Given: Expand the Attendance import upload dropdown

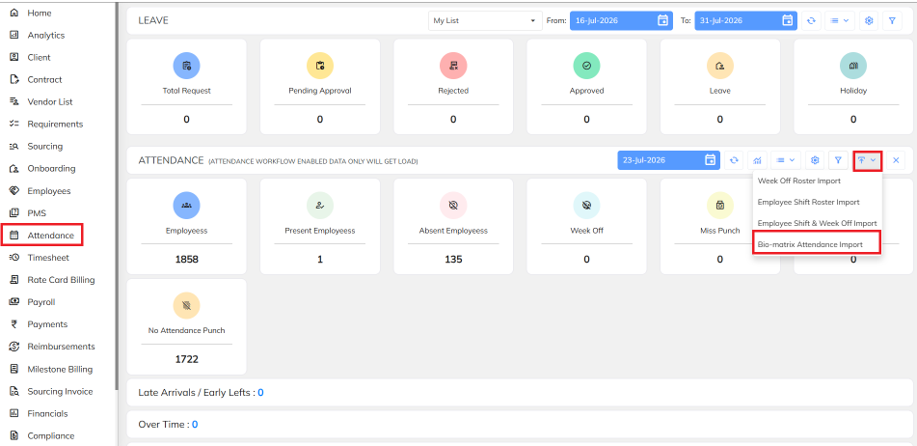Looking at the screenshot, I should point(867,160).
